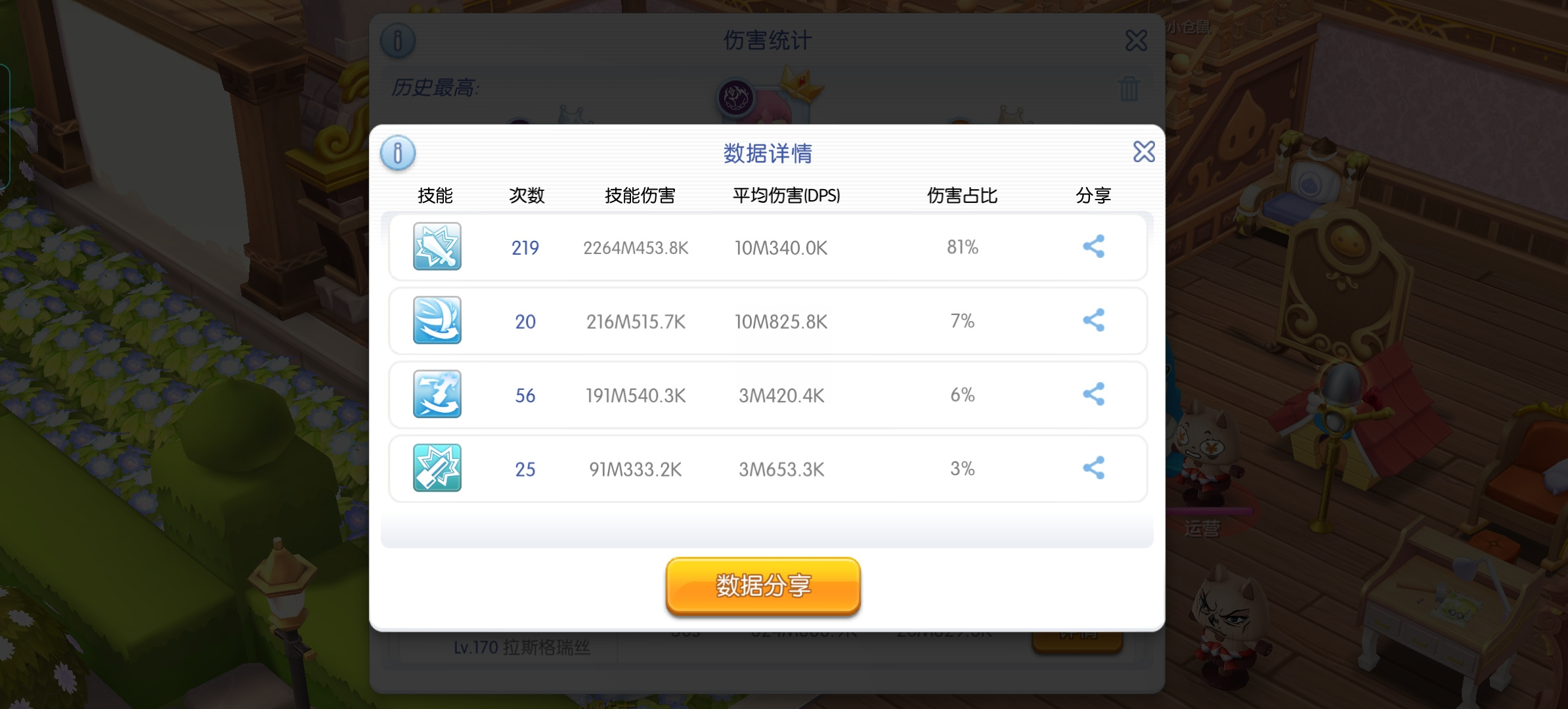Viewport: 1568px width, 709px height.
Task: Click the DPS value 10M340.0K
Action: pyautogui.click(x=781, y=248)
